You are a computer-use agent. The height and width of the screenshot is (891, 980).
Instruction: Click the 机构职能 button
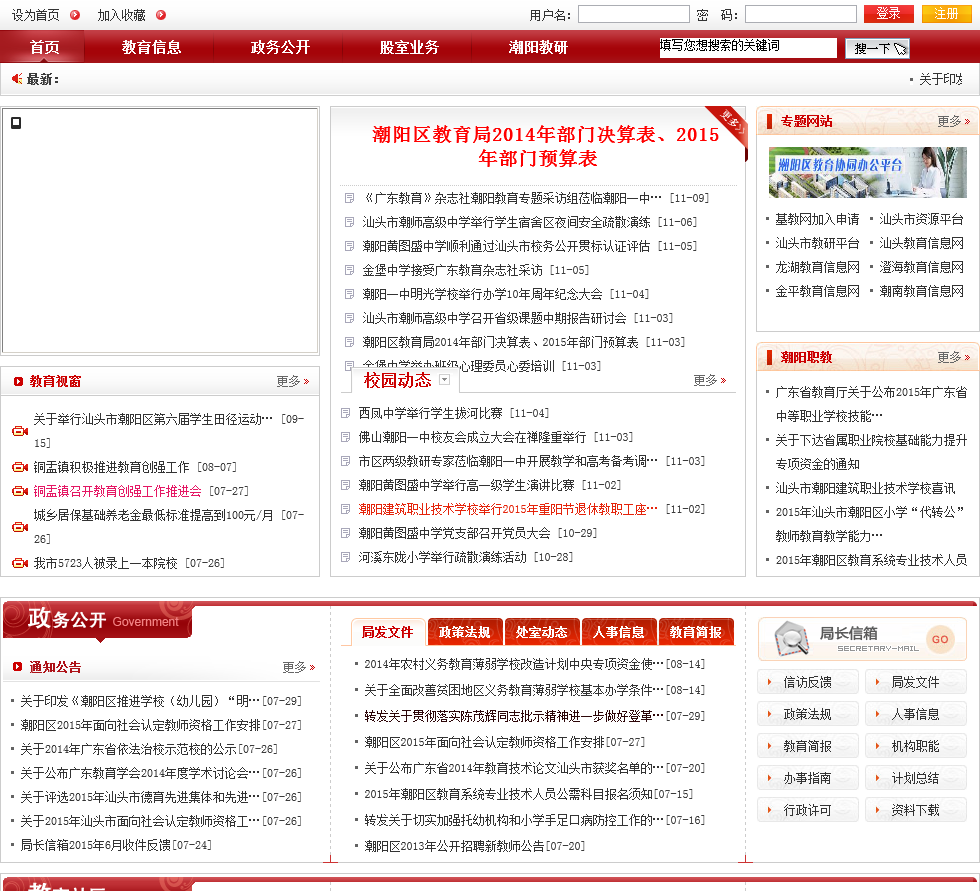point(916,746)
